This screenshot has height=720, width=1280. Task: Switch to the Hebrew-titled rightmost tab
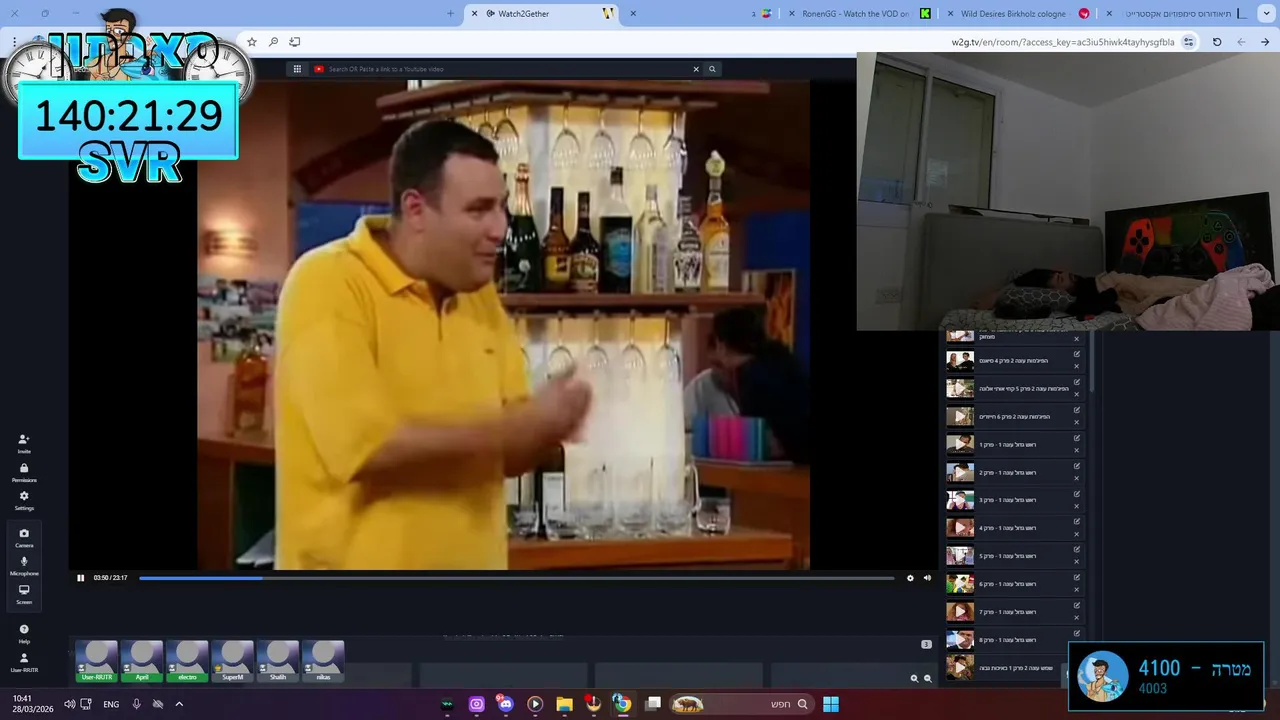tap(1176, 14)
